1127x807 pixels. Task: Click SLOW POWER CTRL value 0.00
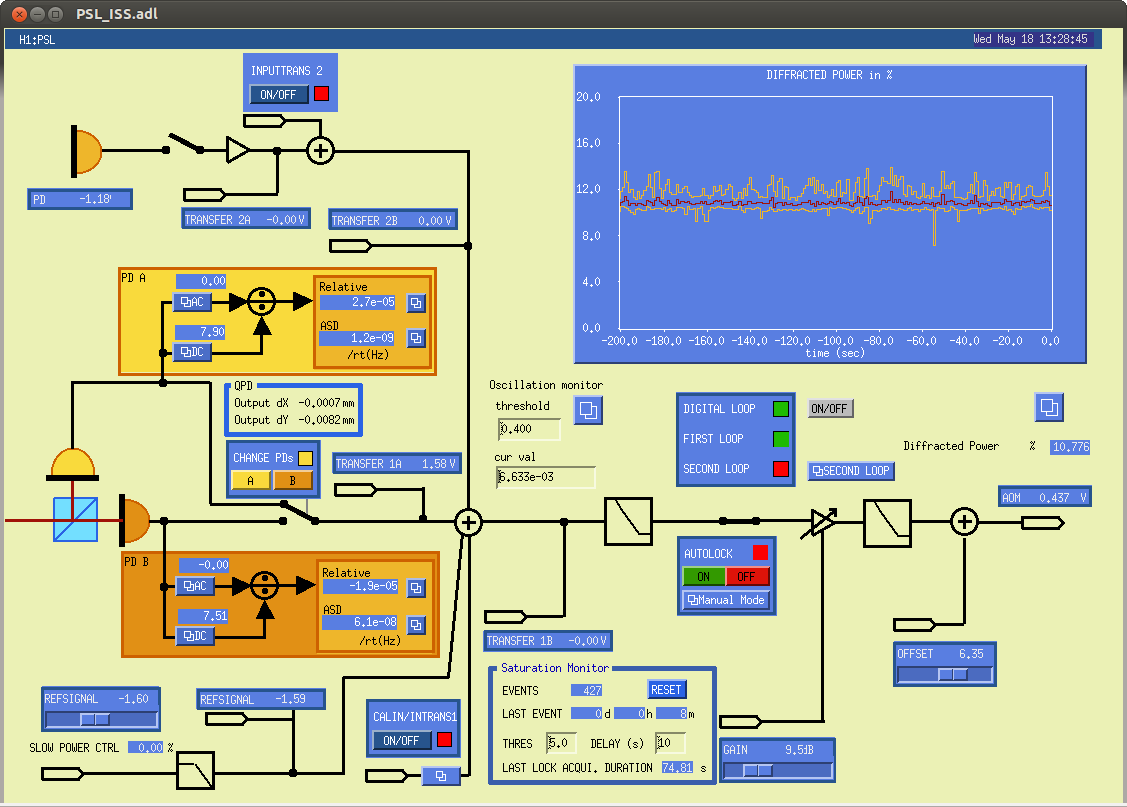tap(146, 748)
